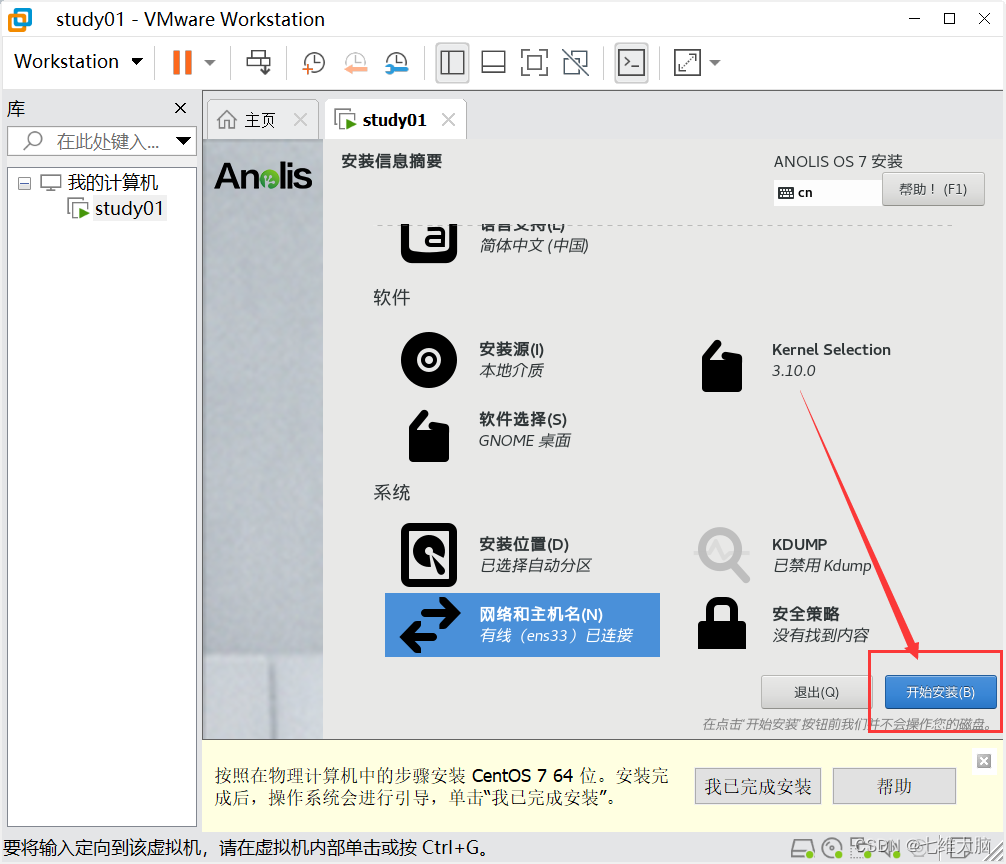Send Ctrl+Alt+Del to the VM
Viewport: 1006px width, 864px height.
pos(259,62)
